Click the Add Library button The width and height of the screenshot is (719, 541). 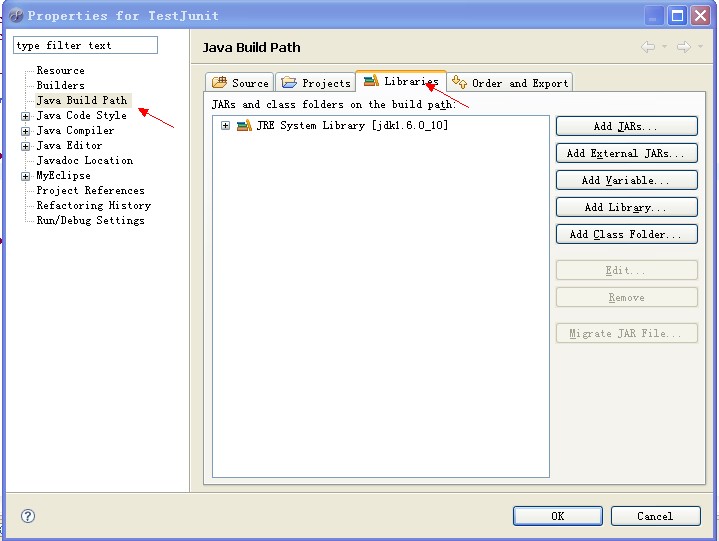626,207
